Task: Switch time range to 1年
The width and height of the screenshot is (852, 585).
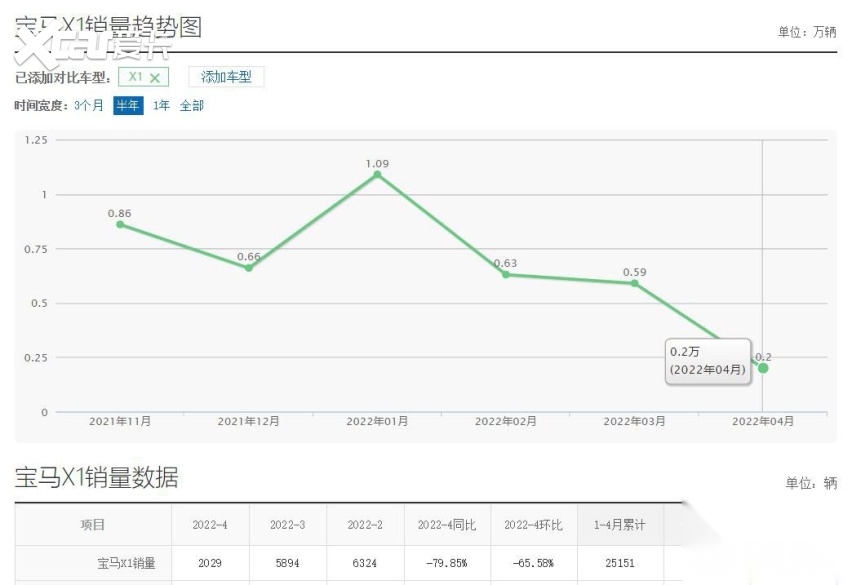Action: tap(161, 105)
